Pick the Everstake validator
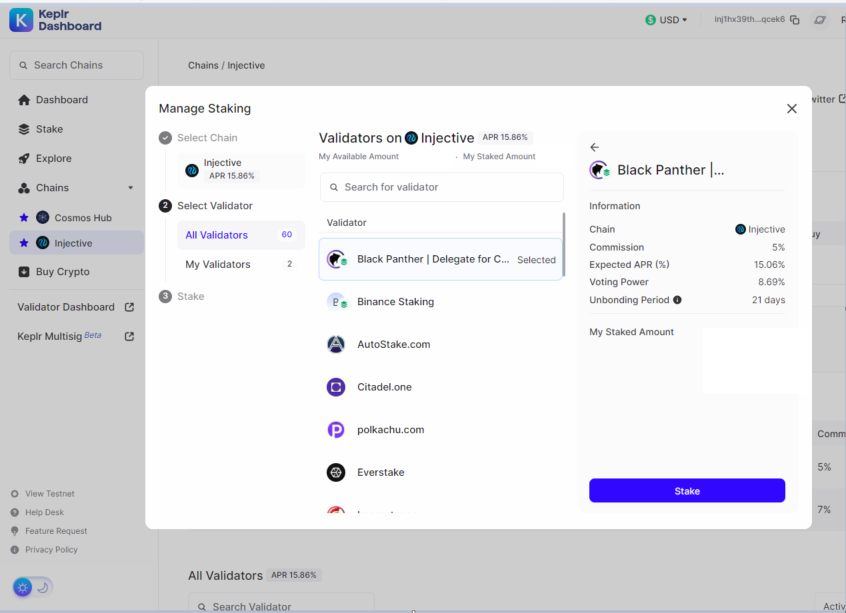This screenshot has width=846, height=613. 440,472
